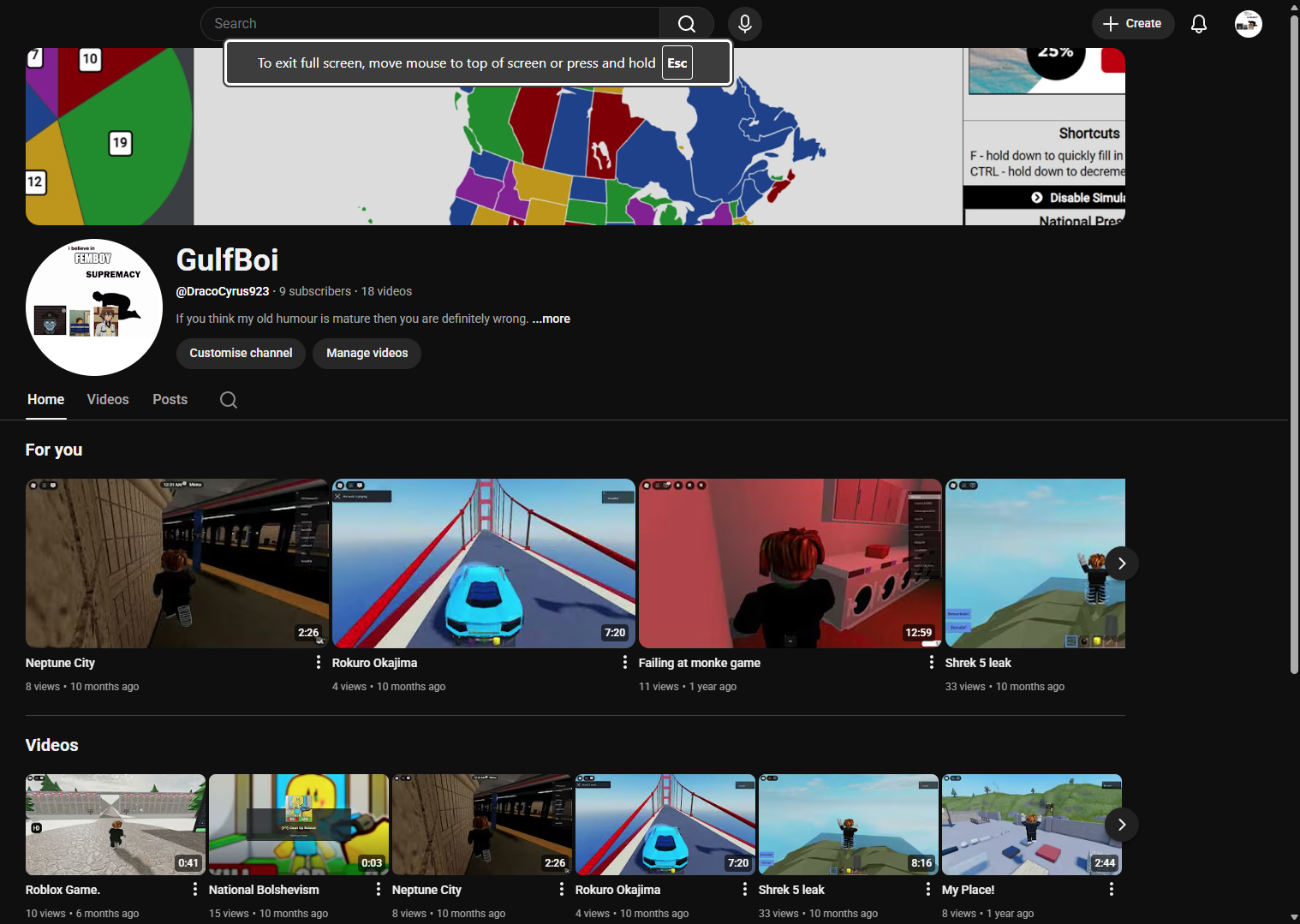Play the Rokuro Okajima thumbnail in For you
1300x924 pixels.
(483, 563)
